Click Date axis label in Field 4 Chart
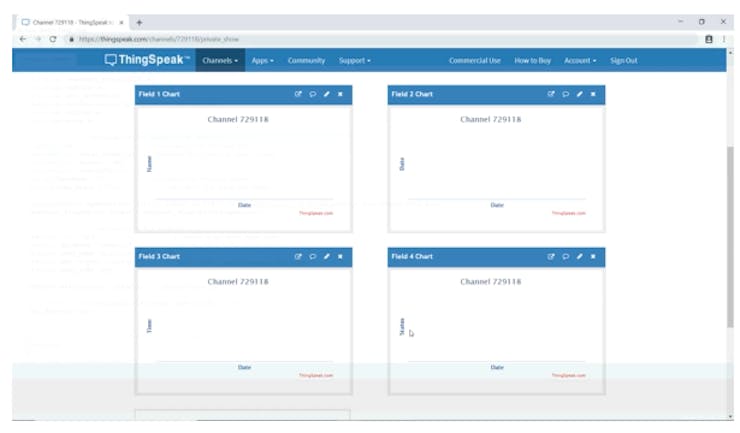This screenshot has width=740, height=433. [x=497, y=367]
